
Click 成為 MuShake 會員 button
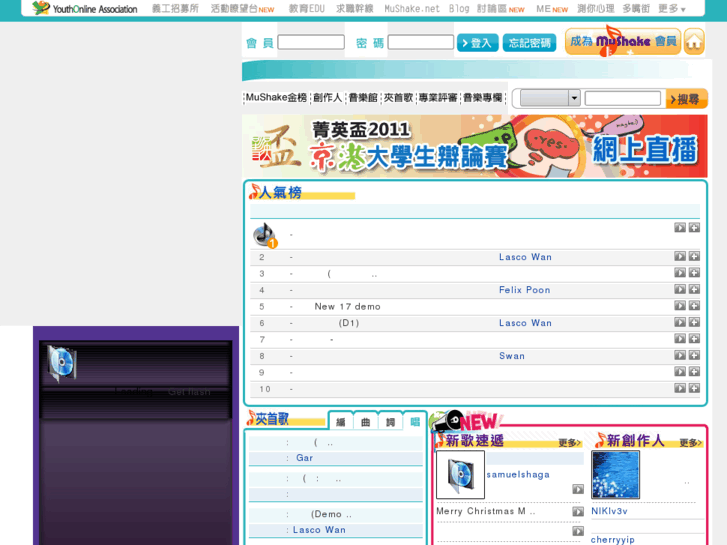623,42
